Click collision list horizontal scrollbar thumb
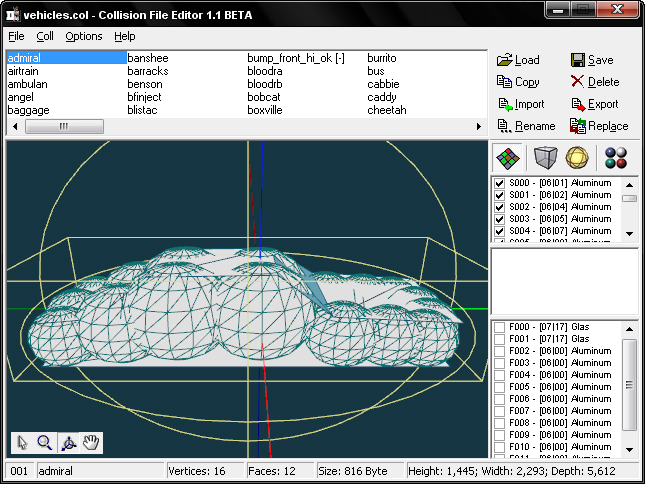This screenshot has height=484, width=645. point(64,126)
